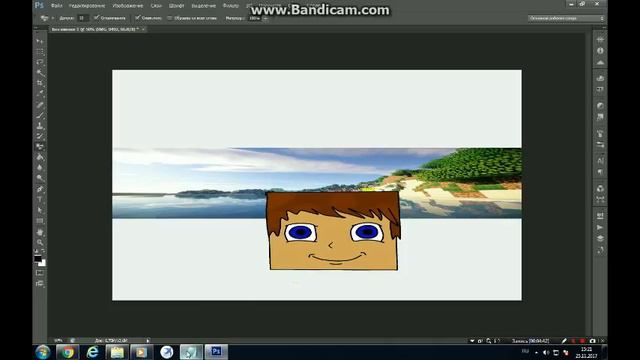640x360 pixels.
Task: Select the Rectangular Marquee tool
Action: [x=40, y=52]
